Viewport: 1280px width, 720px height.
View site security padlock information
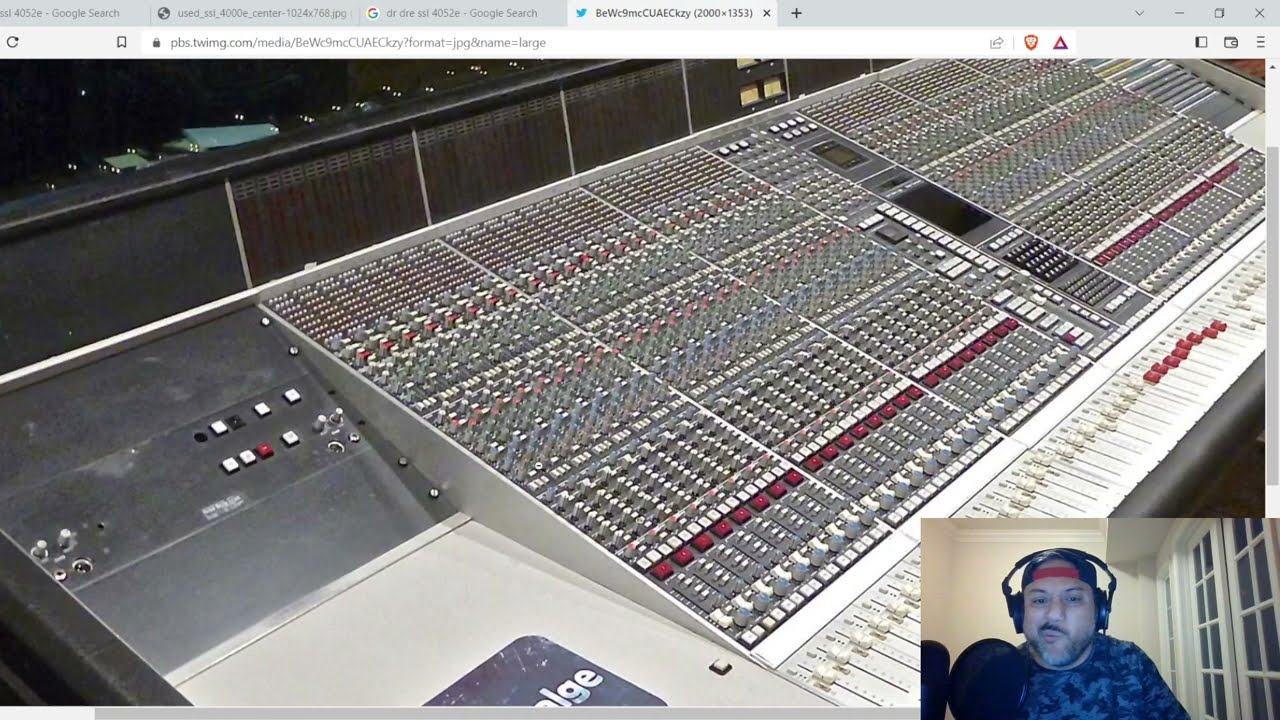155,43
